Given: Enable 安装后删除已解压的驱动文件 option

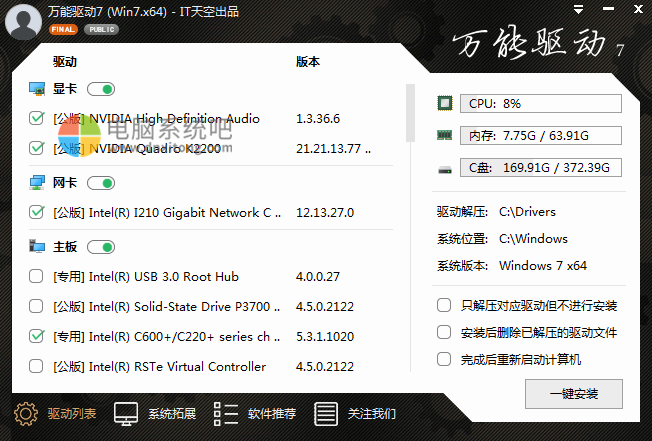Looking at the screenshot, I should coord(444,332).
